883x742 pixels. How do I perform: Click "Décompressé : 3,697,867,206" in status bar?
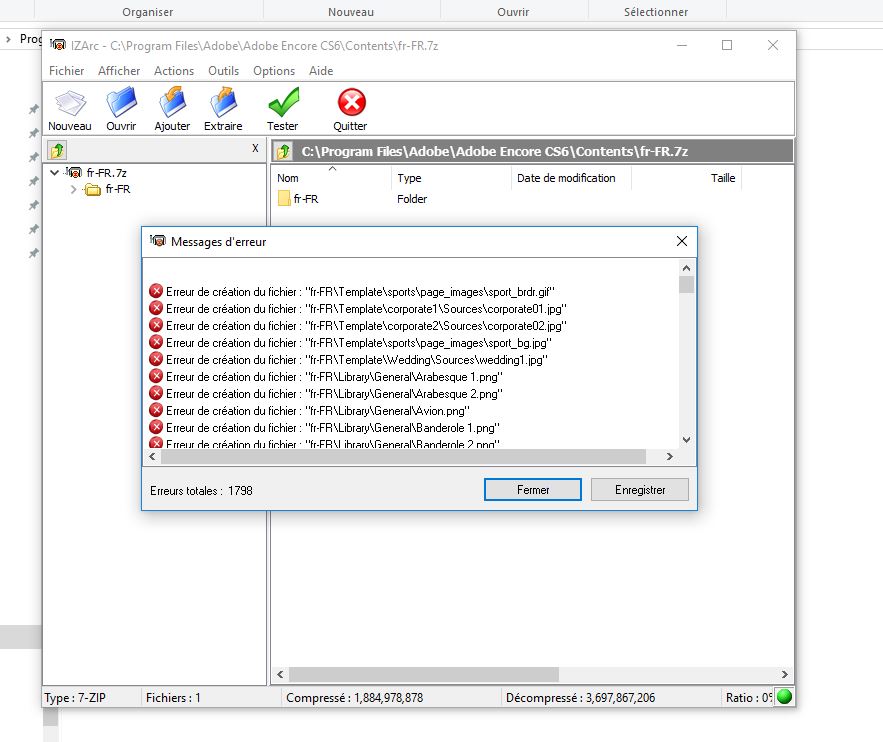pyautogui.click(x=580, y=698)
